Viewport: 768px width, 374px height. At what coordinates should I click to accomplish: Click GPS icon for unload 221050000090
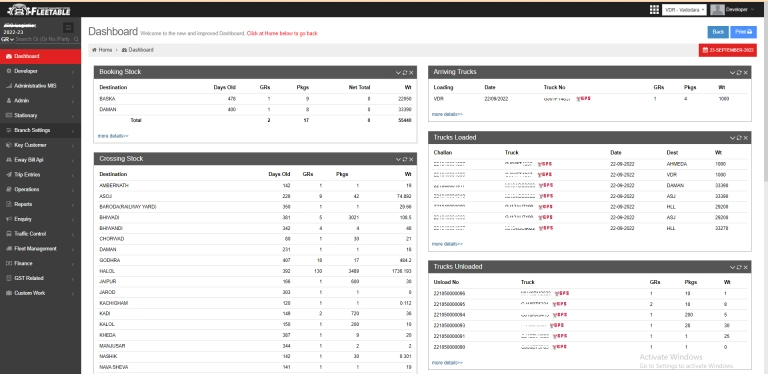tap(560, 347)
